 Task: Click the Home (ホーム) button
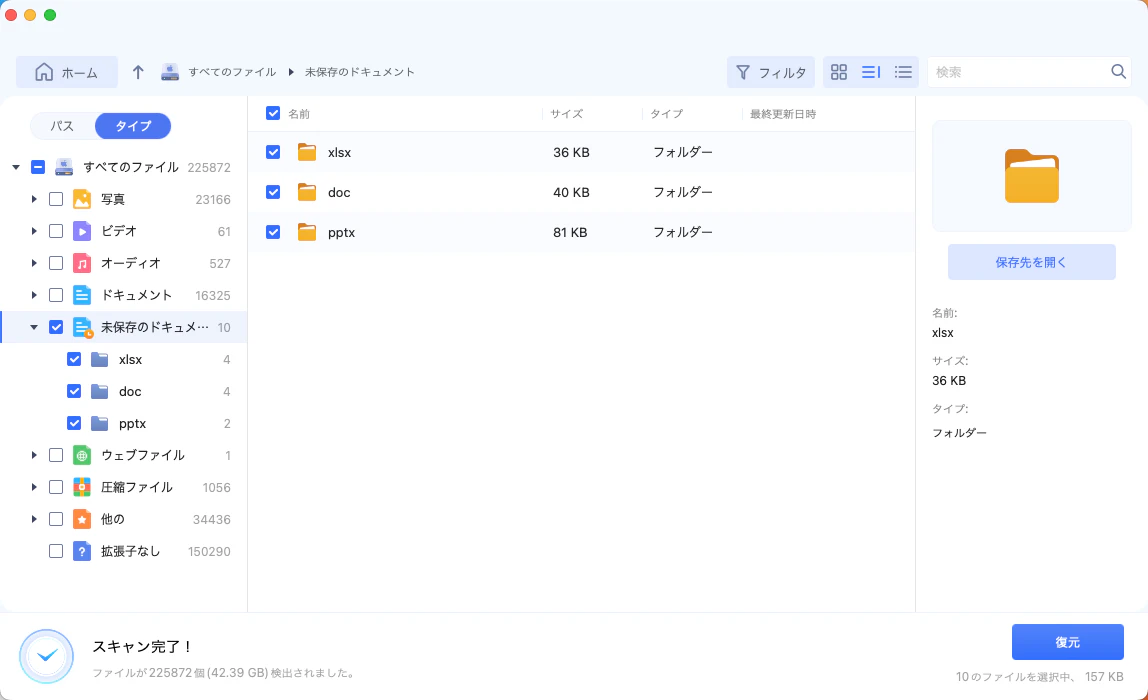(67, 72)
